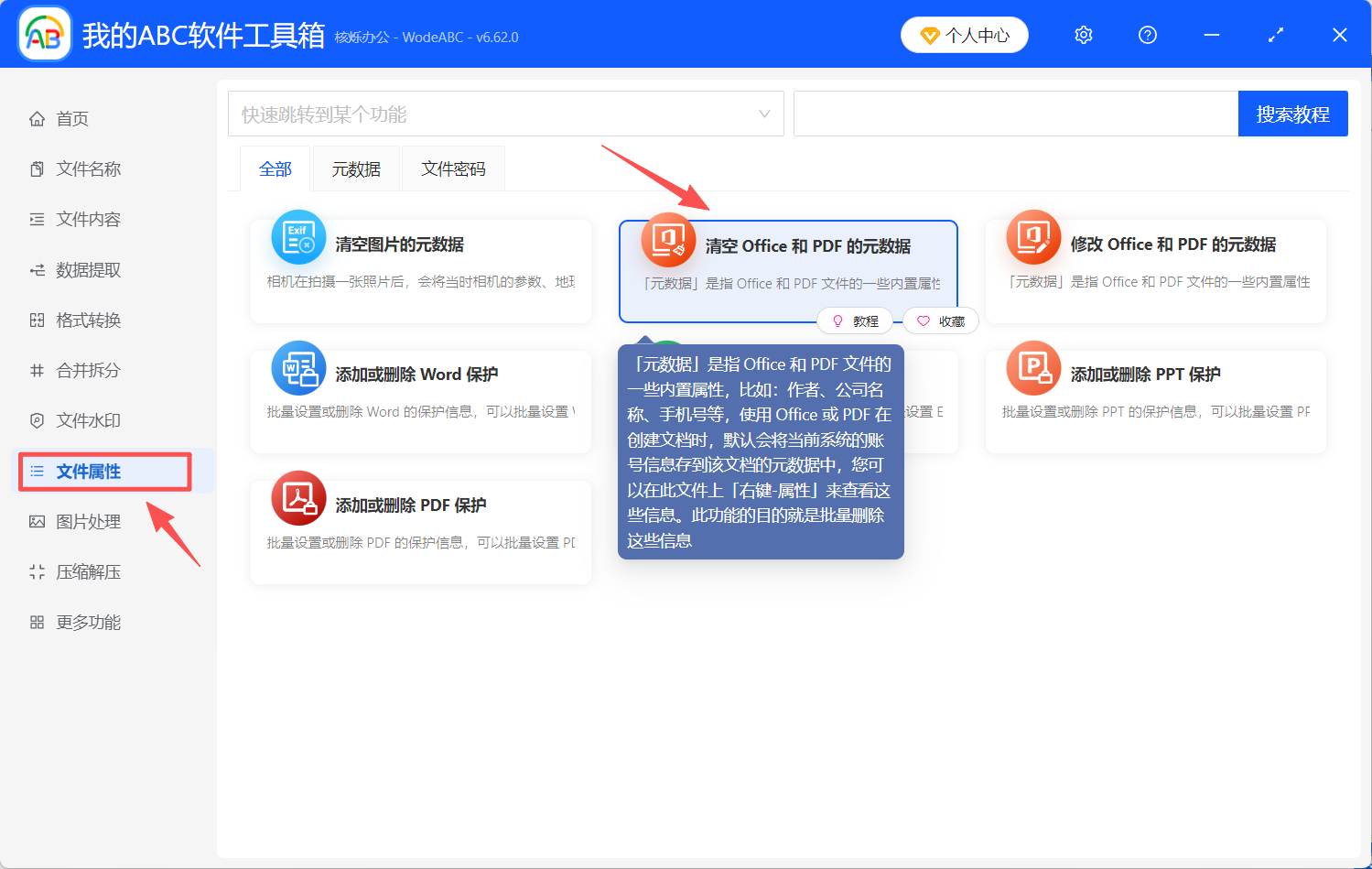Image resolution: width=1372 pixels, height=869 pixels.
Task: Switch to the 元数据 tab
Action: [355, 168]
